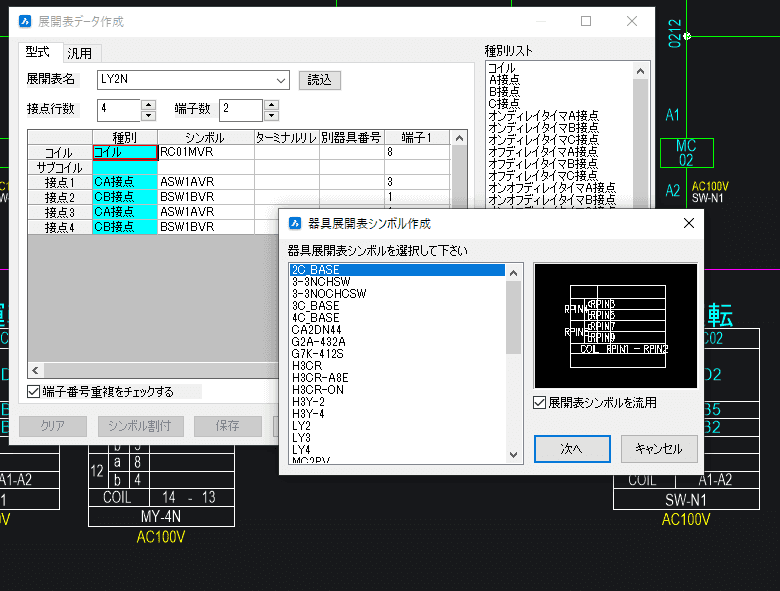Click the 端子1 column header
780x591 pixels.
coord(416,138)
